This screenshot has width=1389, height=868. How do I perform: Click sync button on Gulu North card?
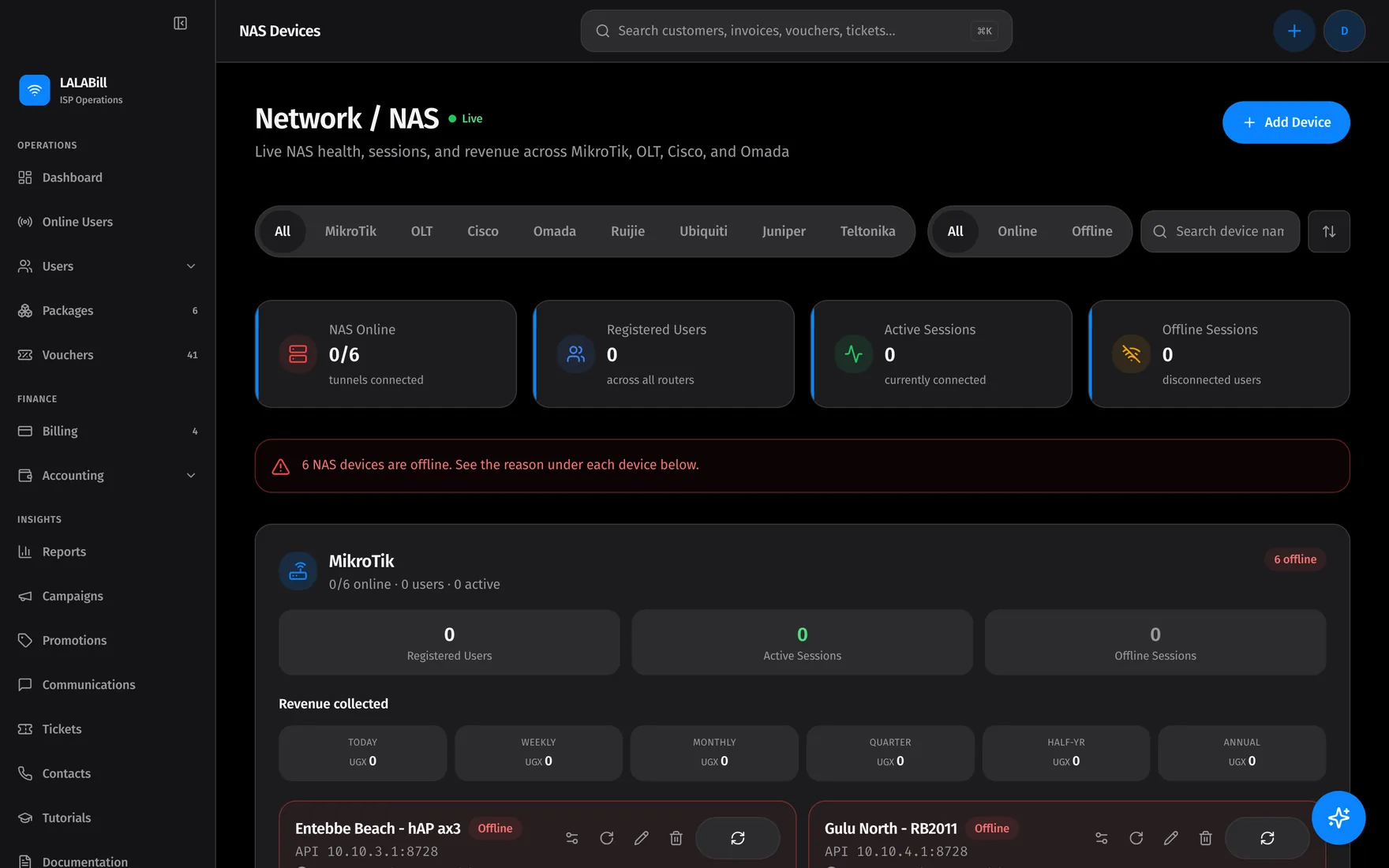1267,838
